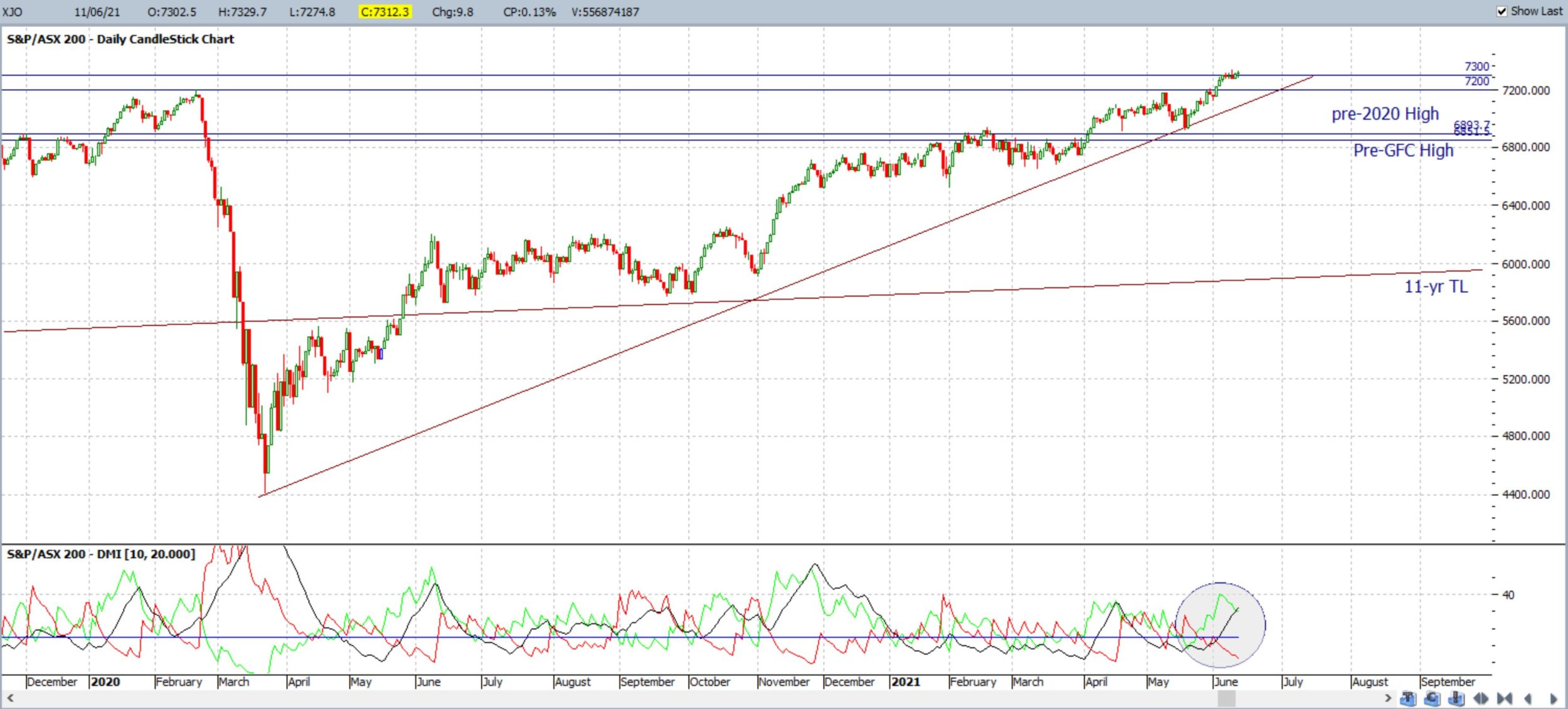Click the Pre-GFC High label

pyautogui.click(x=1403, y=150)
